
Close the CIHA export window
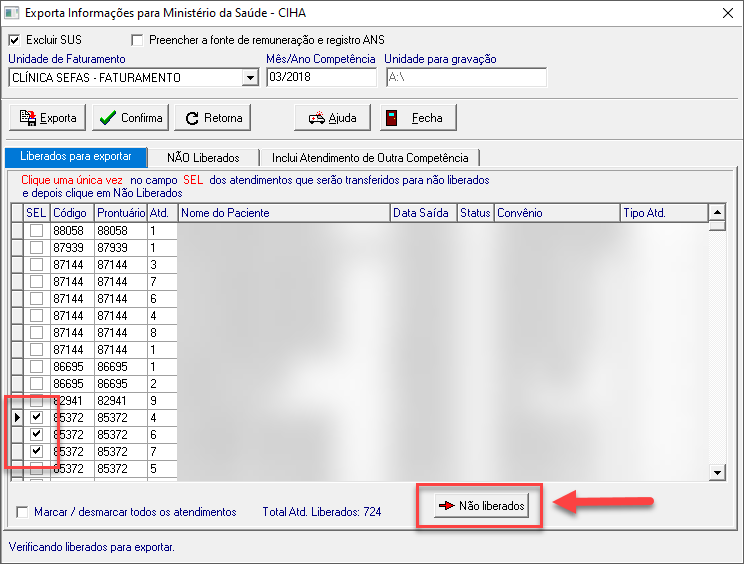[728, 13]
